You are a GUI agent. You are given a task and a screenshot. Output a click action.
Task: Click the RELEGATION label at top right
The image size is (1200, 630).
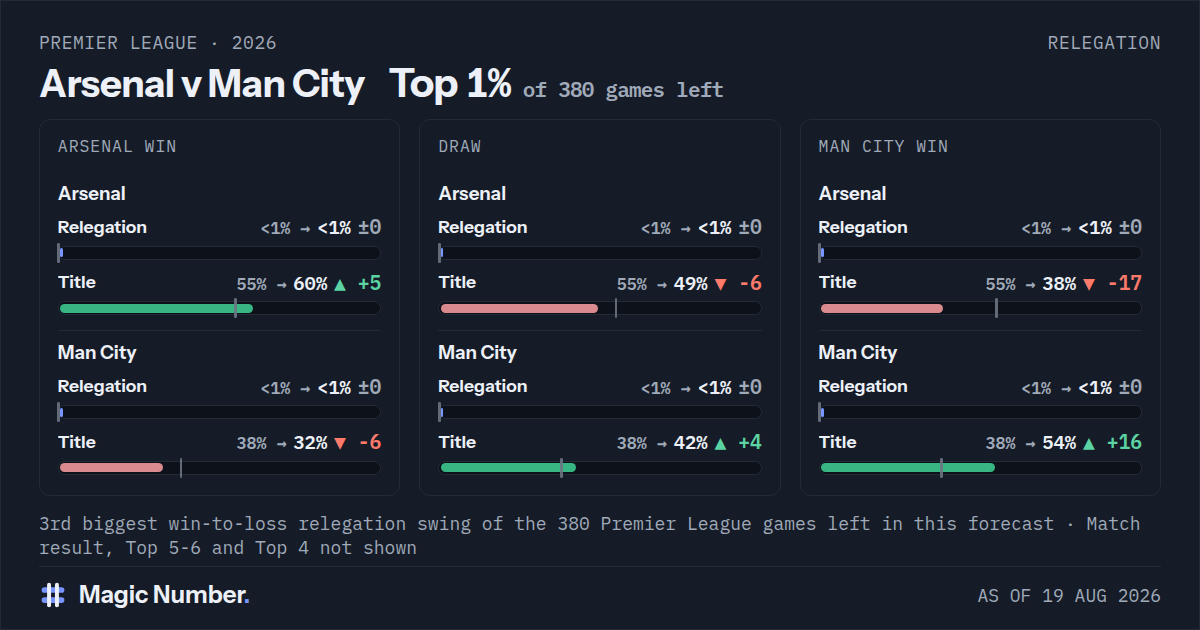(x=1104, y=43)
